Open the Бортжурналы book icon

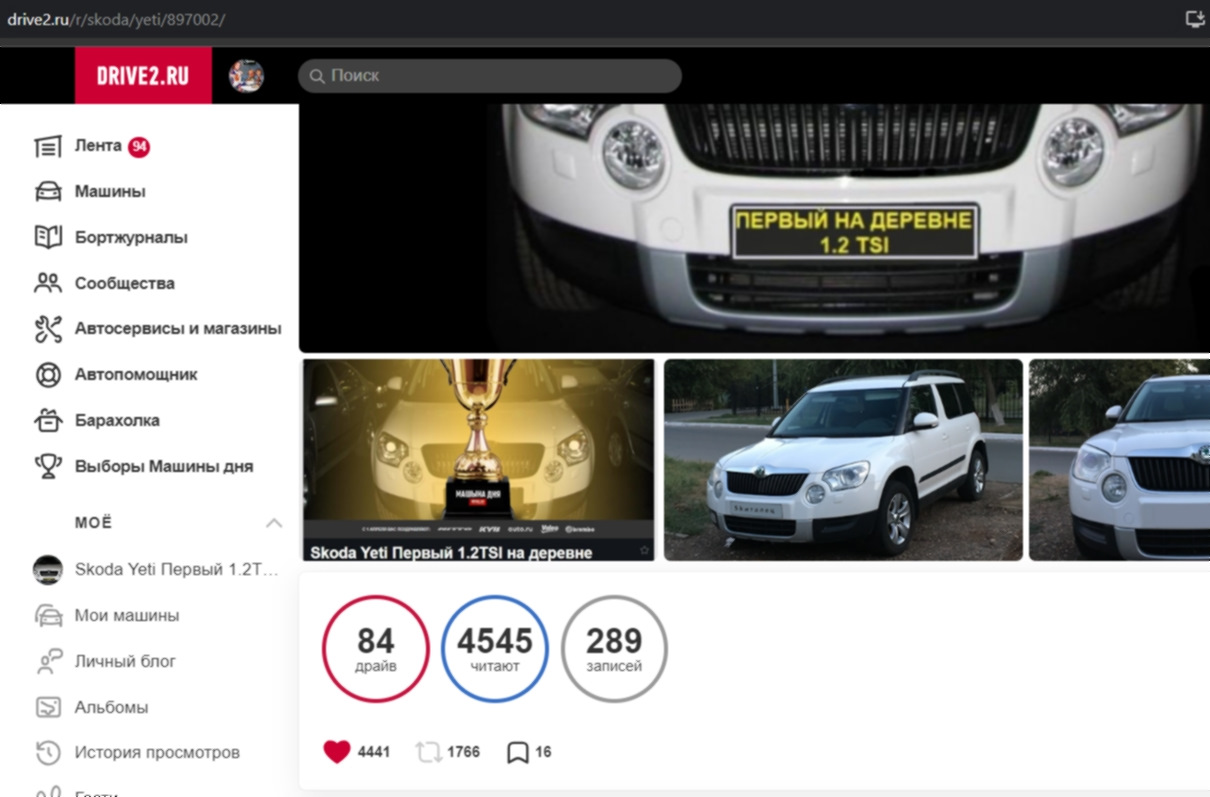pyautogui.click(x=48, y=238)
